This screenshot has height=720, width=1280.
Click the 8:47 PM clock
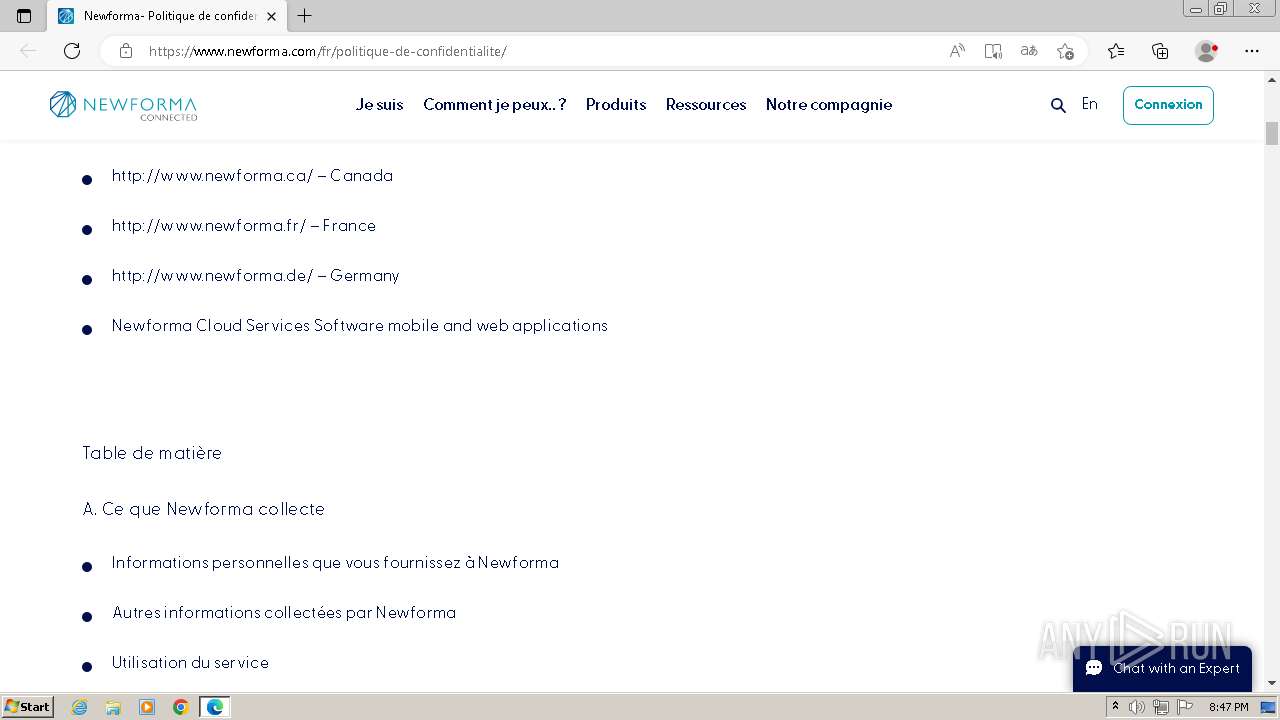(1228, 707)
